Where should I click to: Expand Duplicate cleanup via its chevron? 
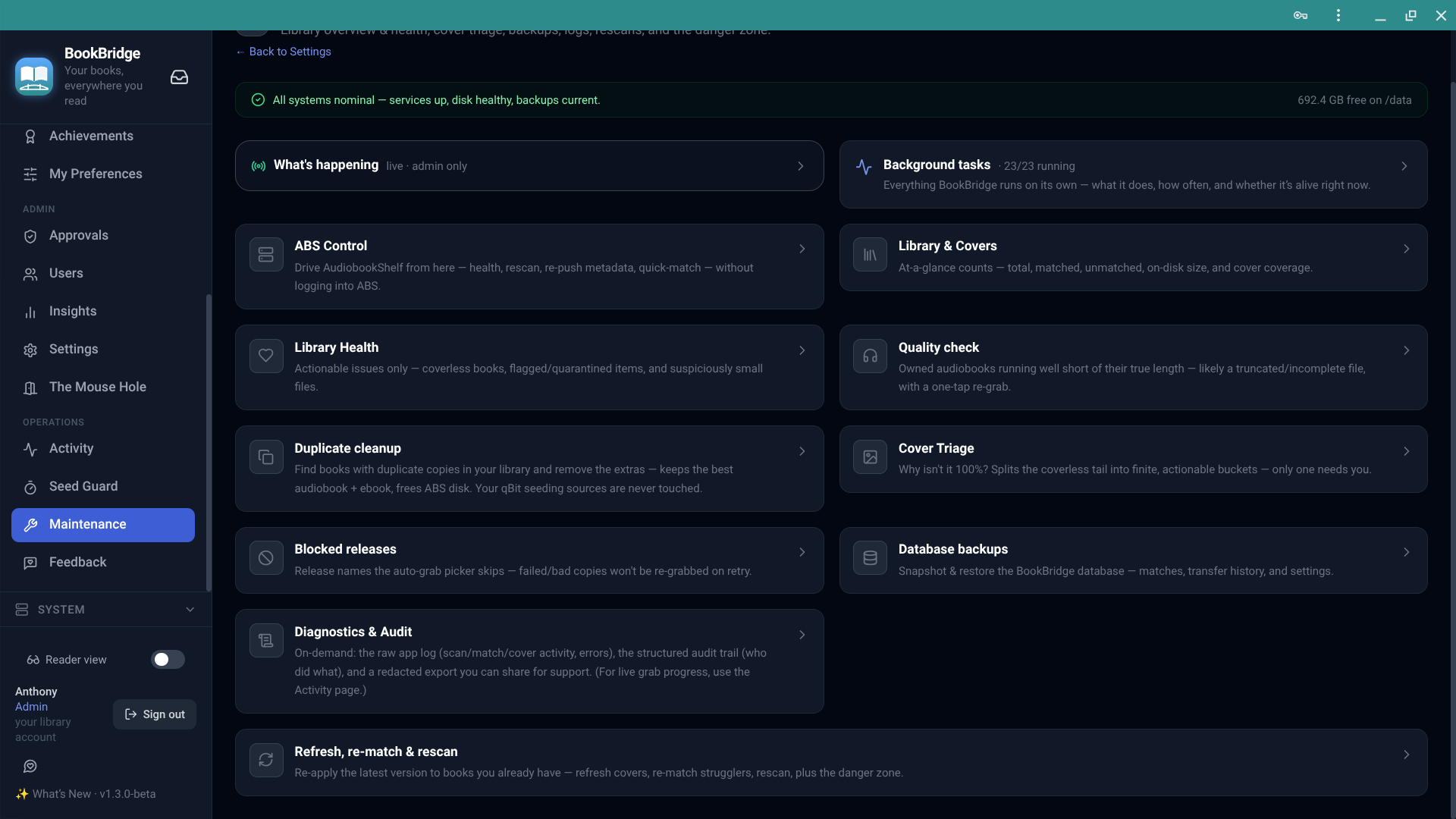tap(802, 451)
